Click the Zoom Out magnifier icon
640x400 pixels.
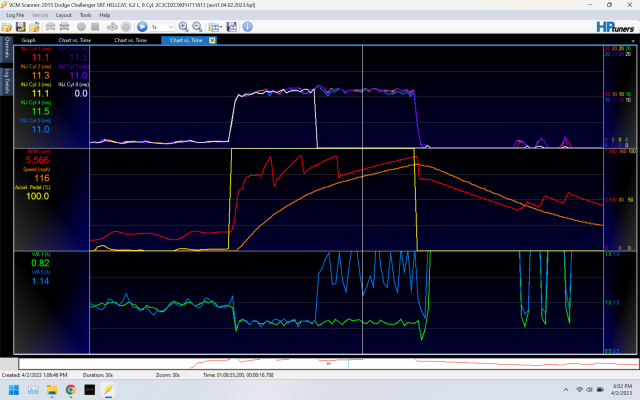[198, 27]
